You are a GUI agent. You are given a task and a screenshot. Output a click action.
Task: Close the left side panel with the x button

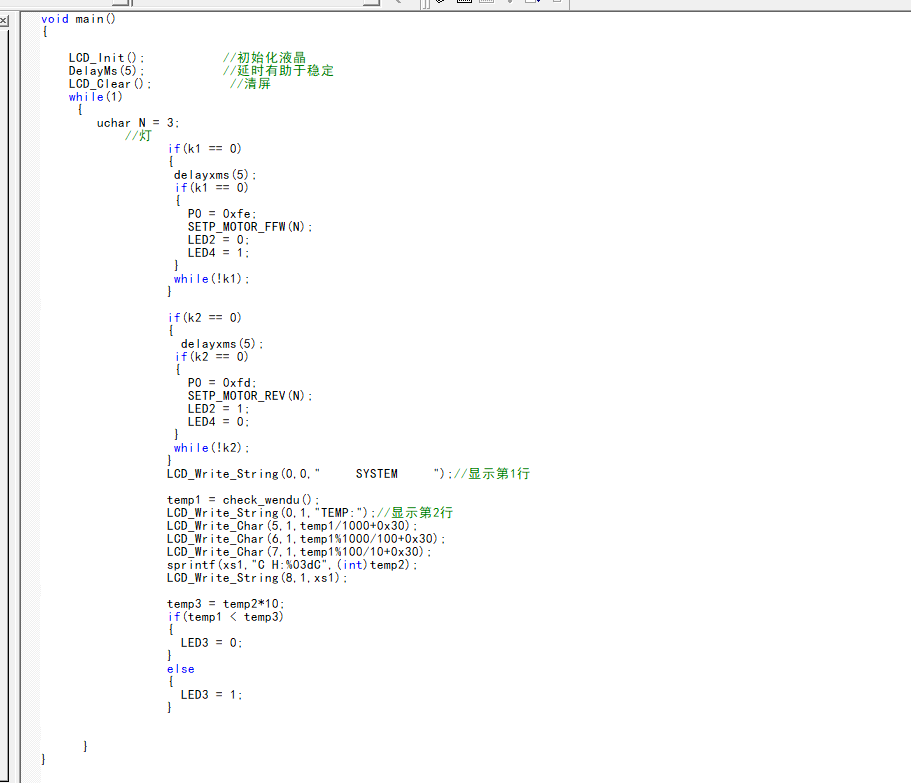click(3, 21)
